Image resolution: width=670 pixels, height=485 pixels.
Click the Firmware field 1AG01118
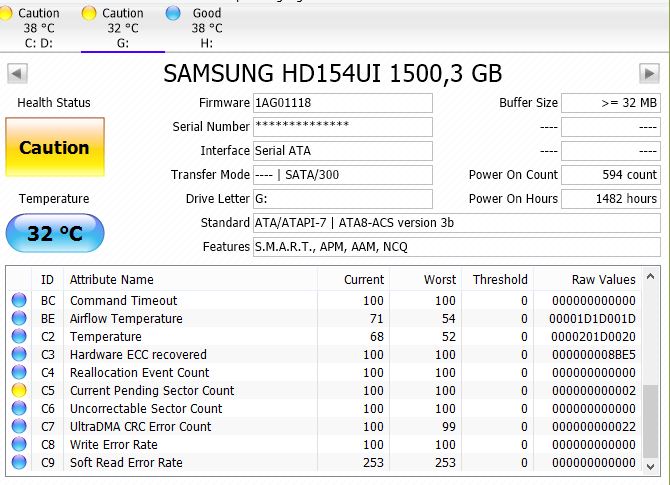pos(343,103)
